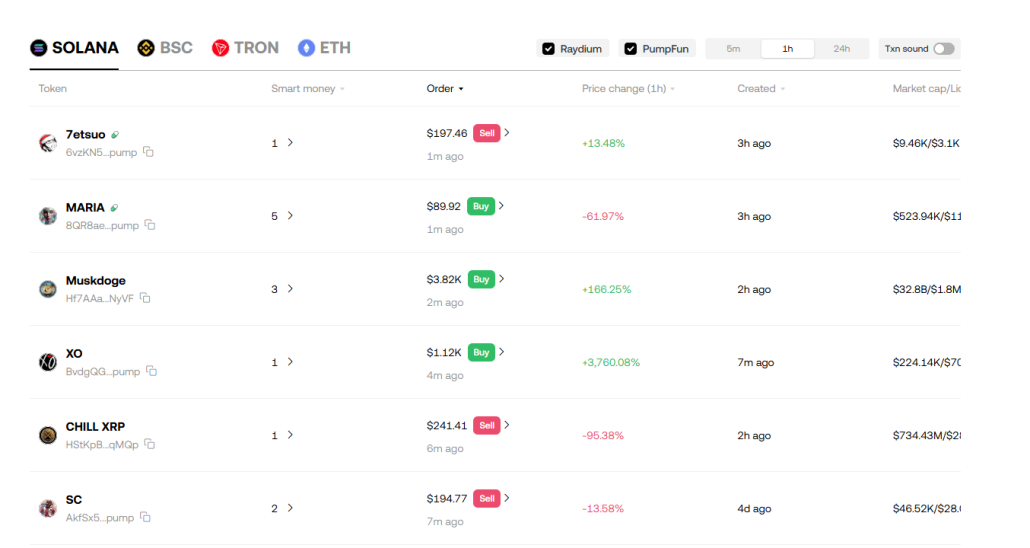Uncheck the Raydium filter checkbox
Viewport: 1030px width, 548px height.
coord(548,48)
